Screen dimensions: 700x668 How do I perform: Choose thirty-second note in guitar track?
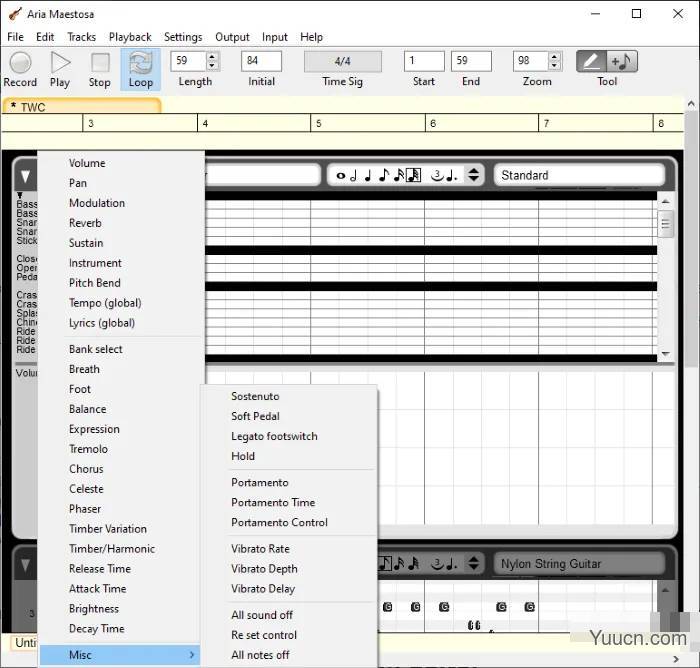(414, 564)
